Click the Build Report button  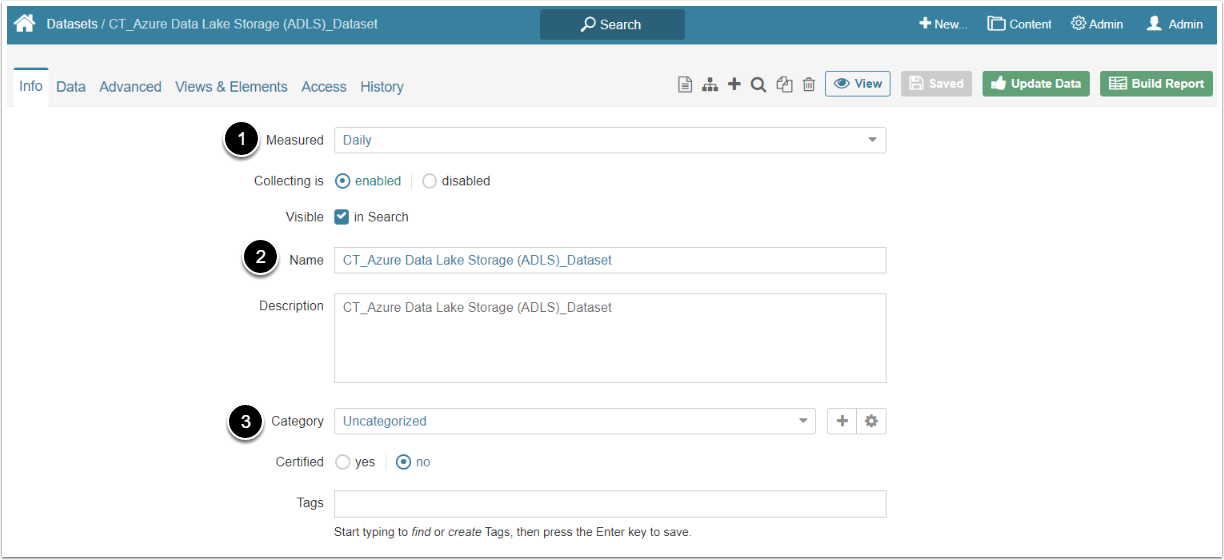pyautogui.click(x=1157, y=84)
